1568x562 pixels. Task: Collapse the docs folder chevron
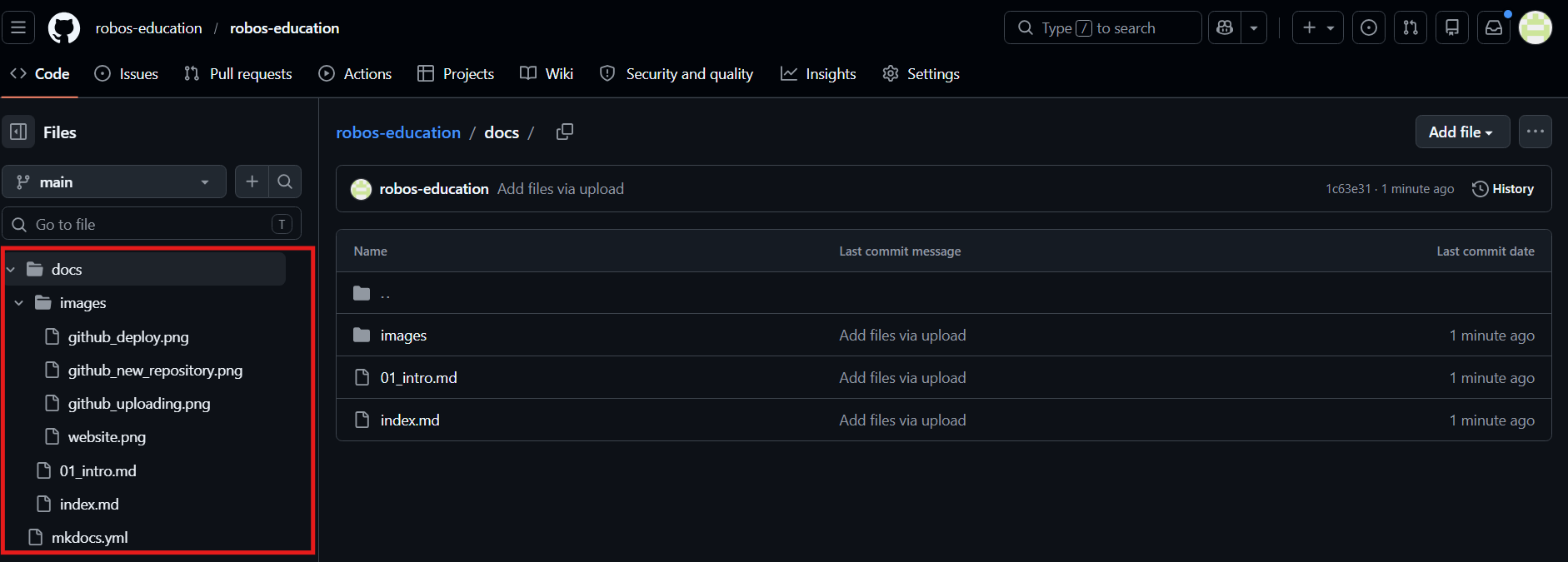[11, 270]
